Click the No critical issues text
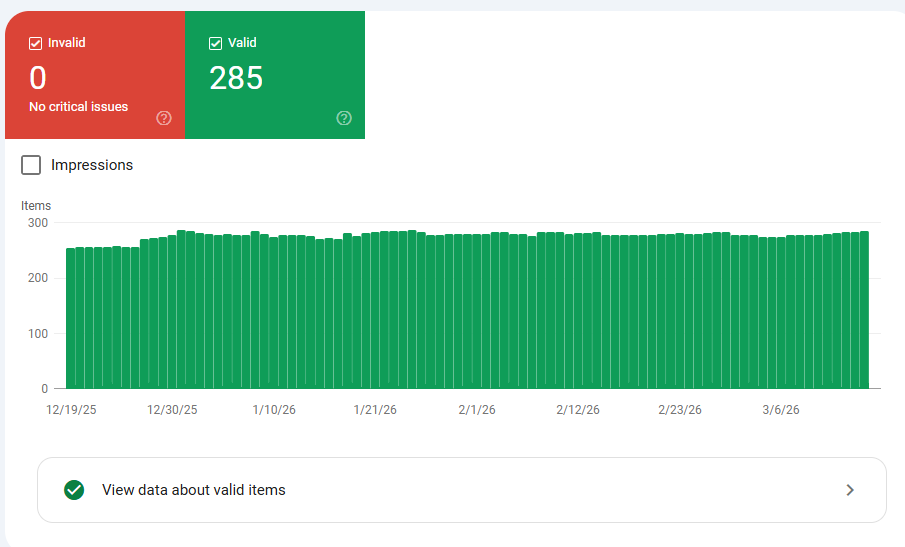Screen dimensions: 905x547 point(78,107)
